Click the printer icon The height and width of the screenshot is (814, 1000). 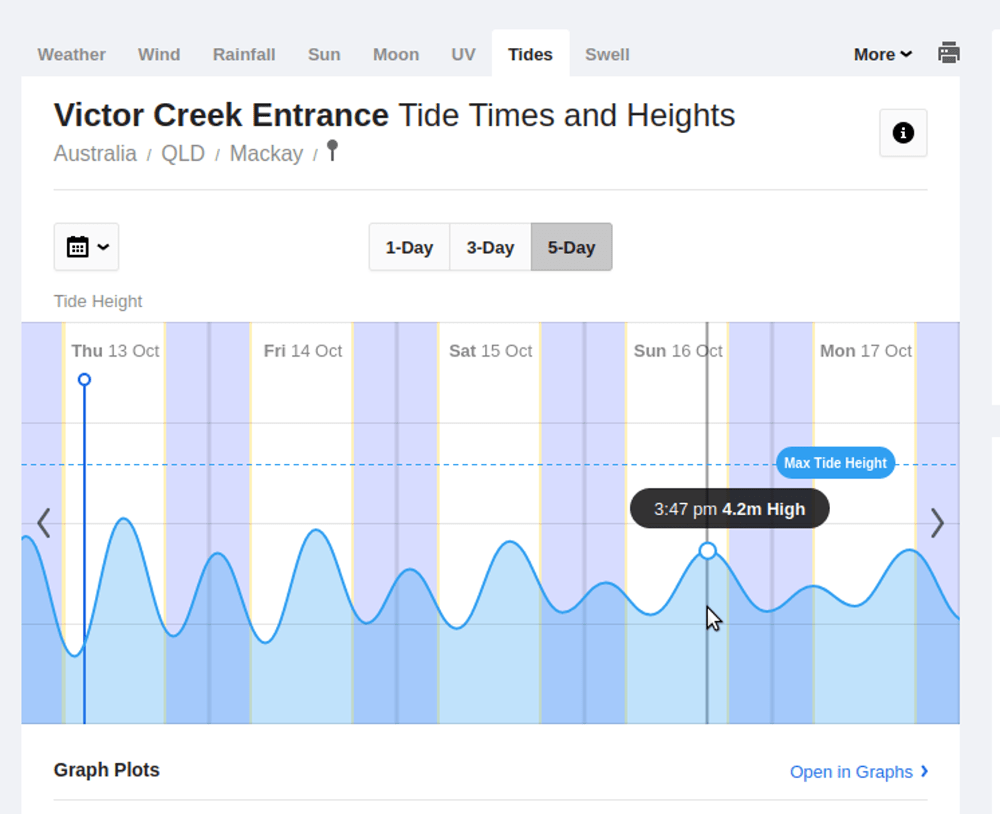coord(948,54)
